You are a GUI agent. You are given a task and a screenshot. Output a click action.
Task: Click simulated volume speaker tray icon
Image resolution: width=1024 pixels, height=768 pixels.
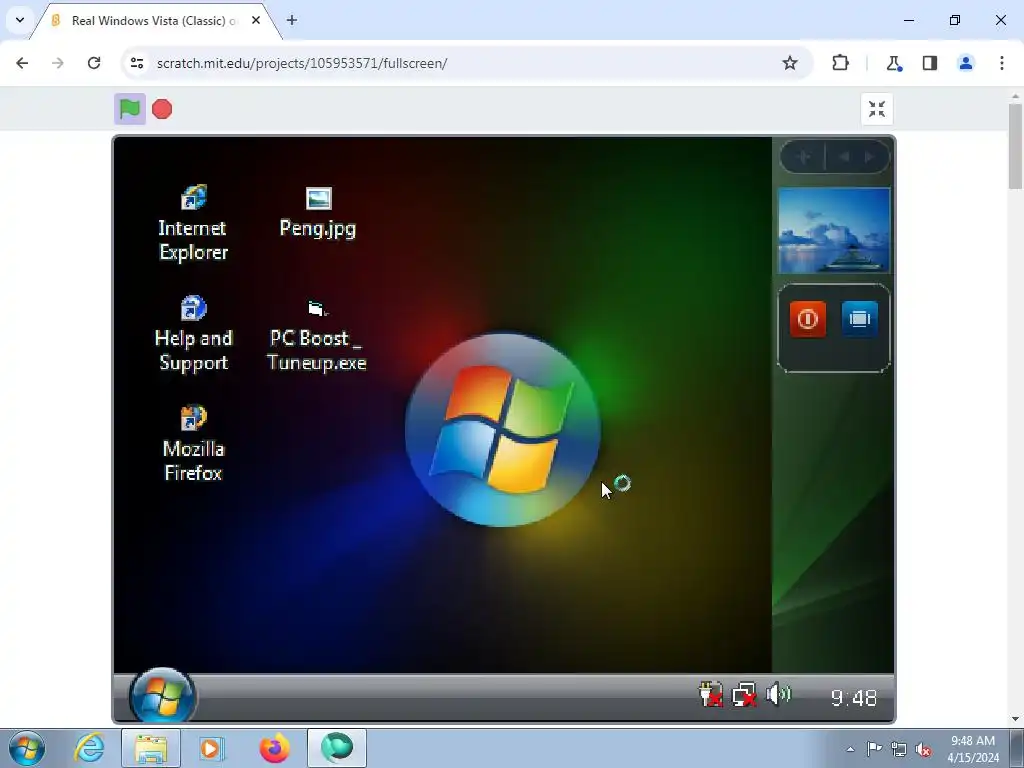tap(778, 694)
